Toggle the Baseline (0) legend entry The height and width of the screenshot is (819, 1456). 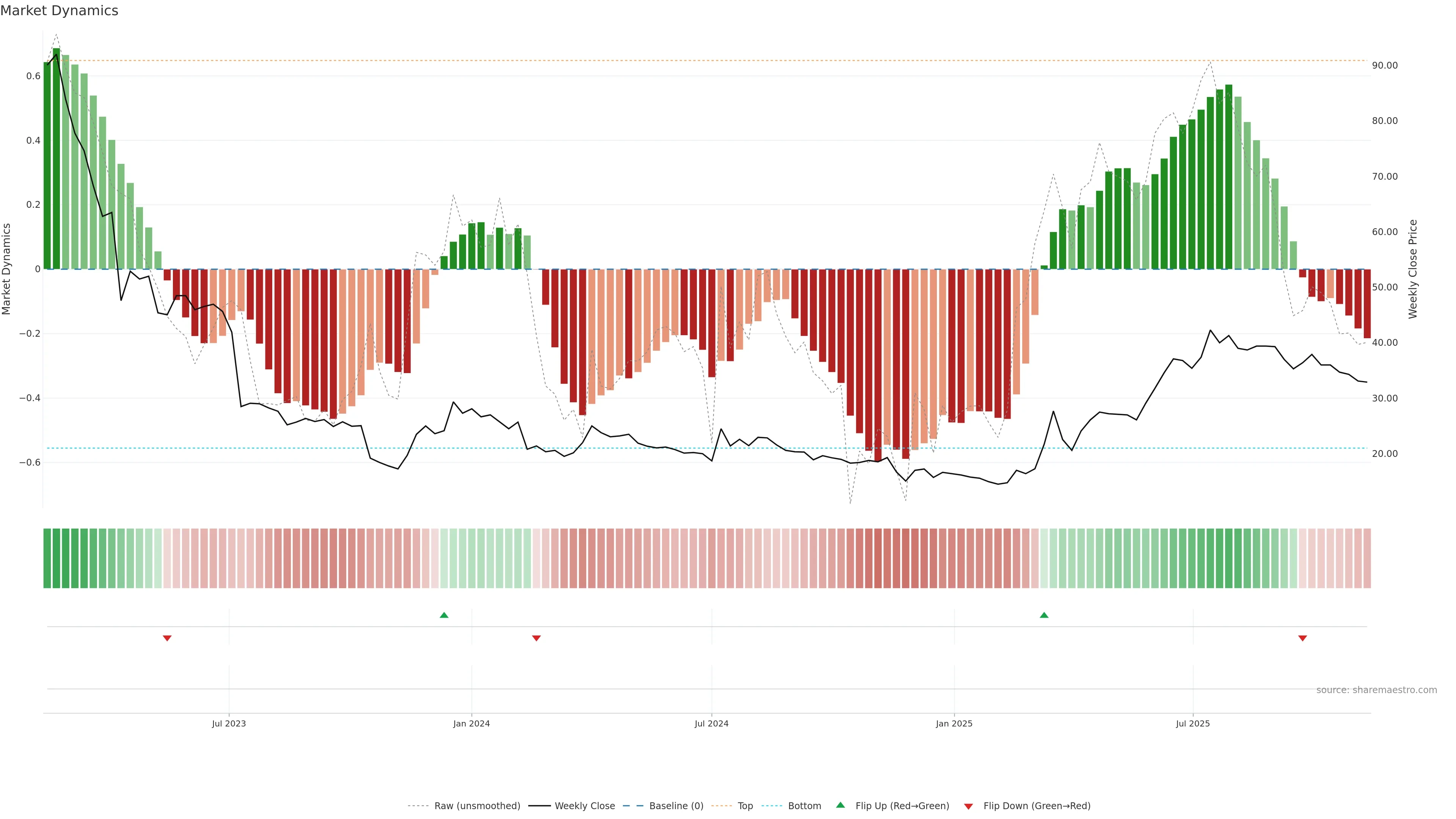click(x=676, y=806)
